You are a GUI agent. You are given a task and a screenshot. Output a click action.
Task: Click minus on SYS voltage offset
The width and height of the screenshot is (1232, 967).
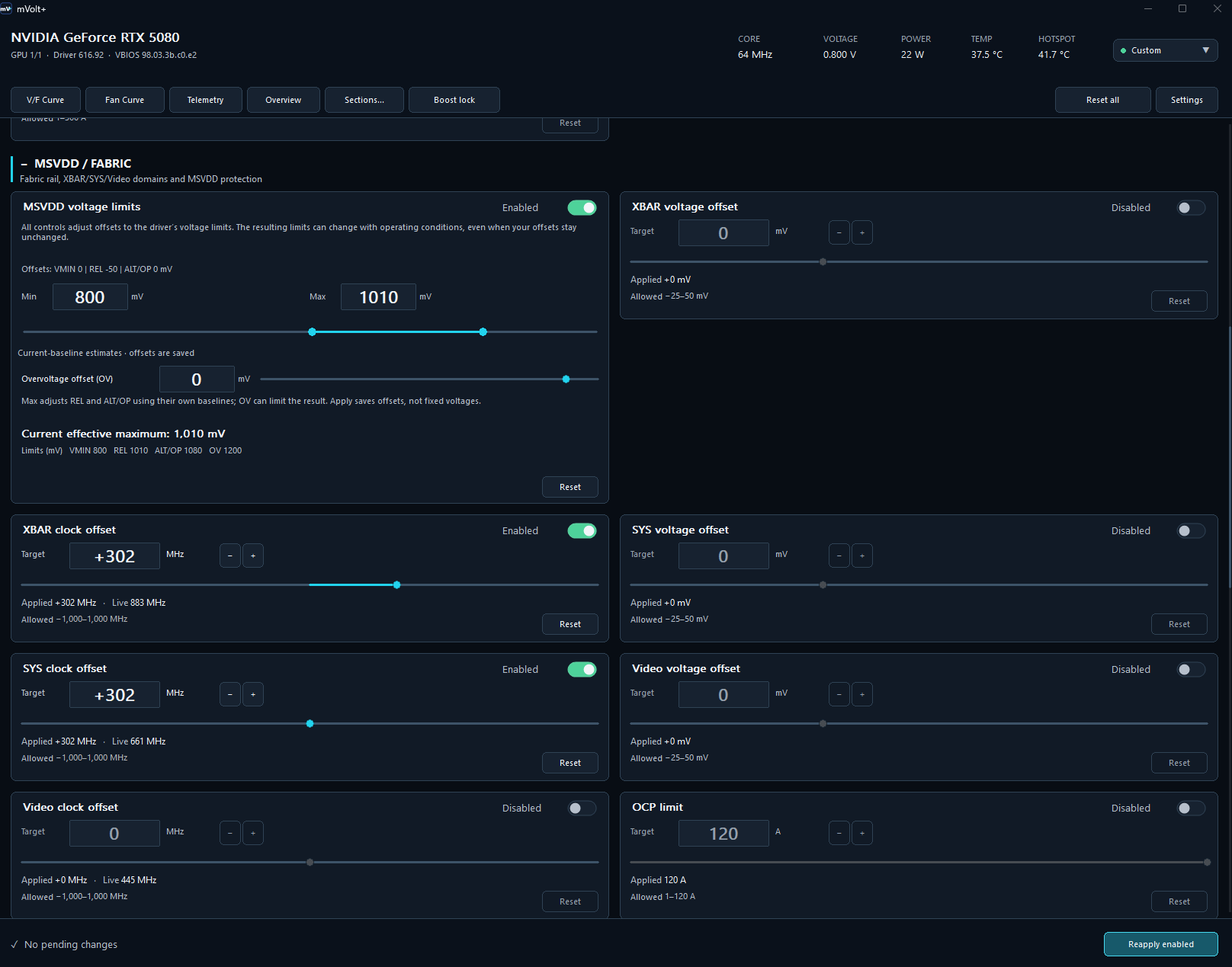point(839,556)
